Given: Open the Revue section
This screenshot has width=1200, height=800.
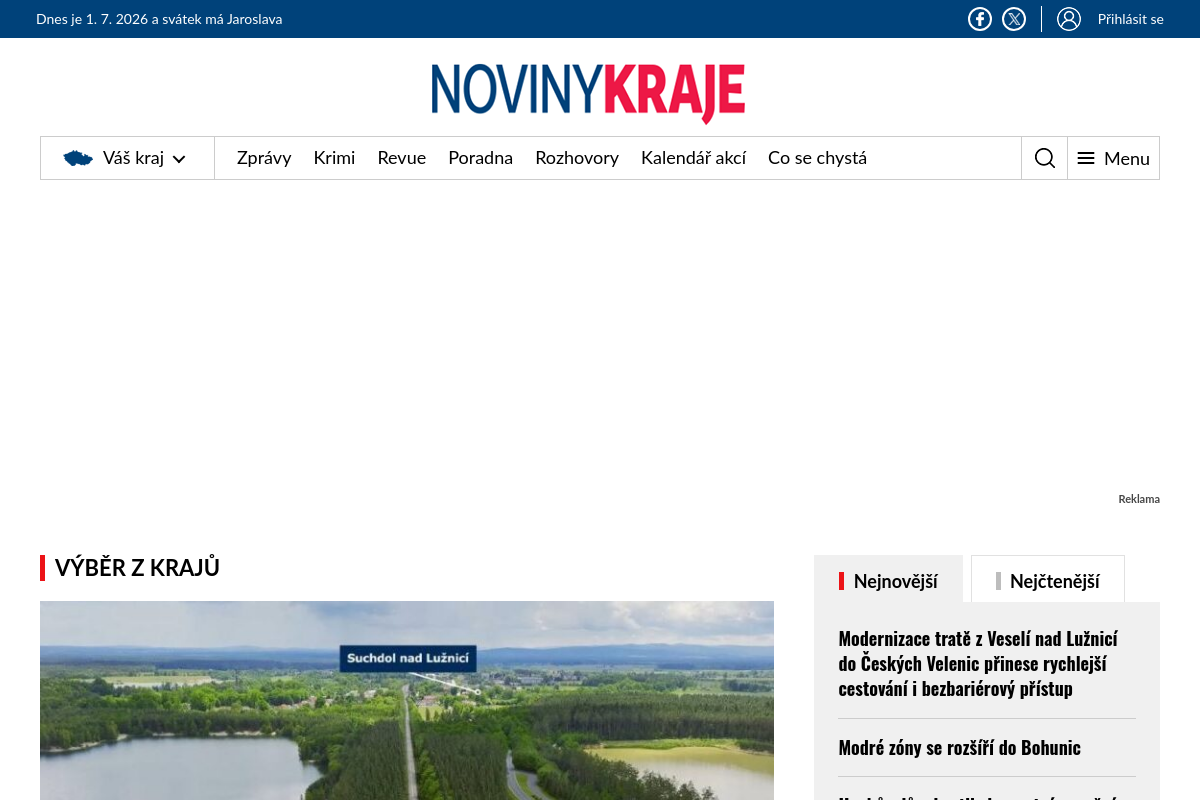Looking at the screenshot, I should [x=402, y=158].
